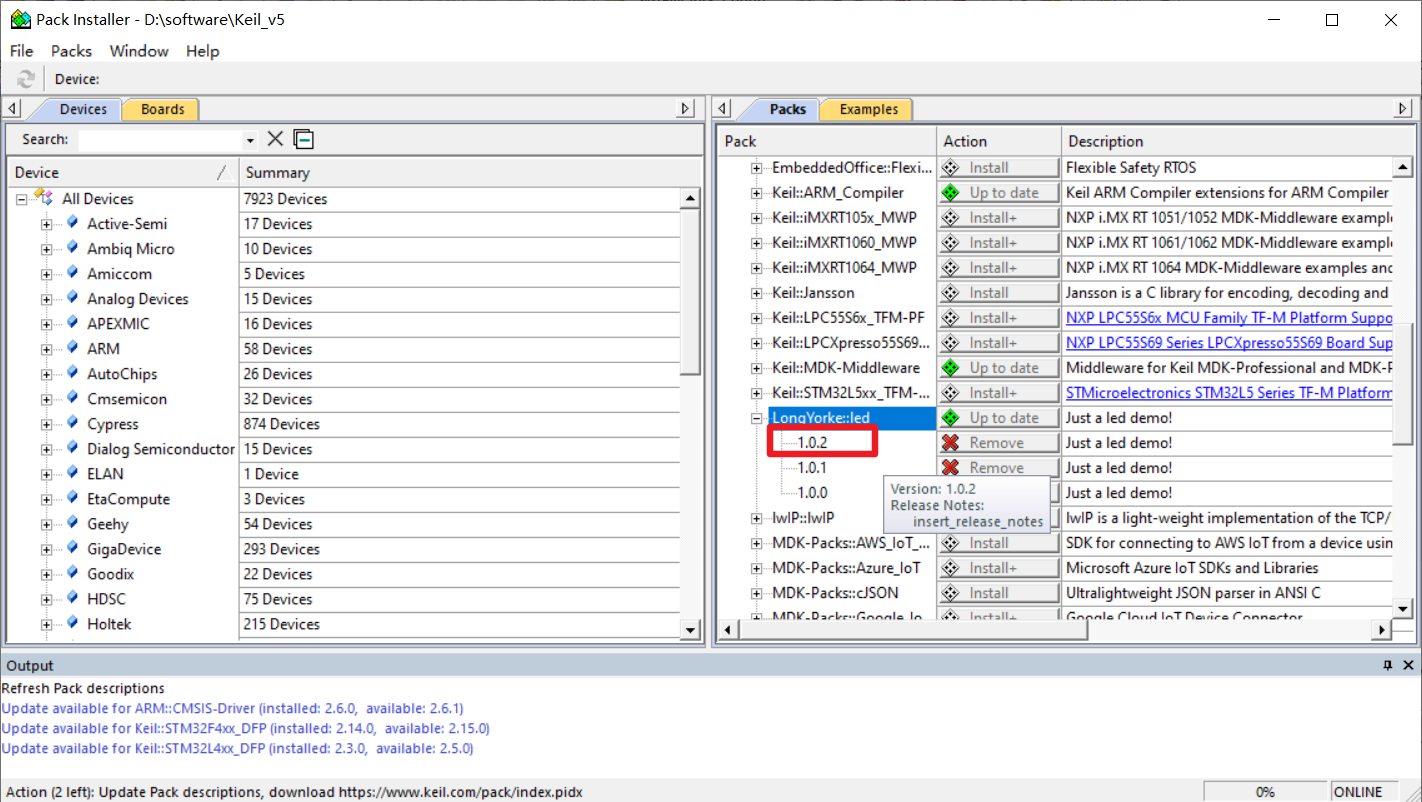Install the EmbeddedOffice::Flexi pack
1422x802 pixels.
(x=998, y=167)
